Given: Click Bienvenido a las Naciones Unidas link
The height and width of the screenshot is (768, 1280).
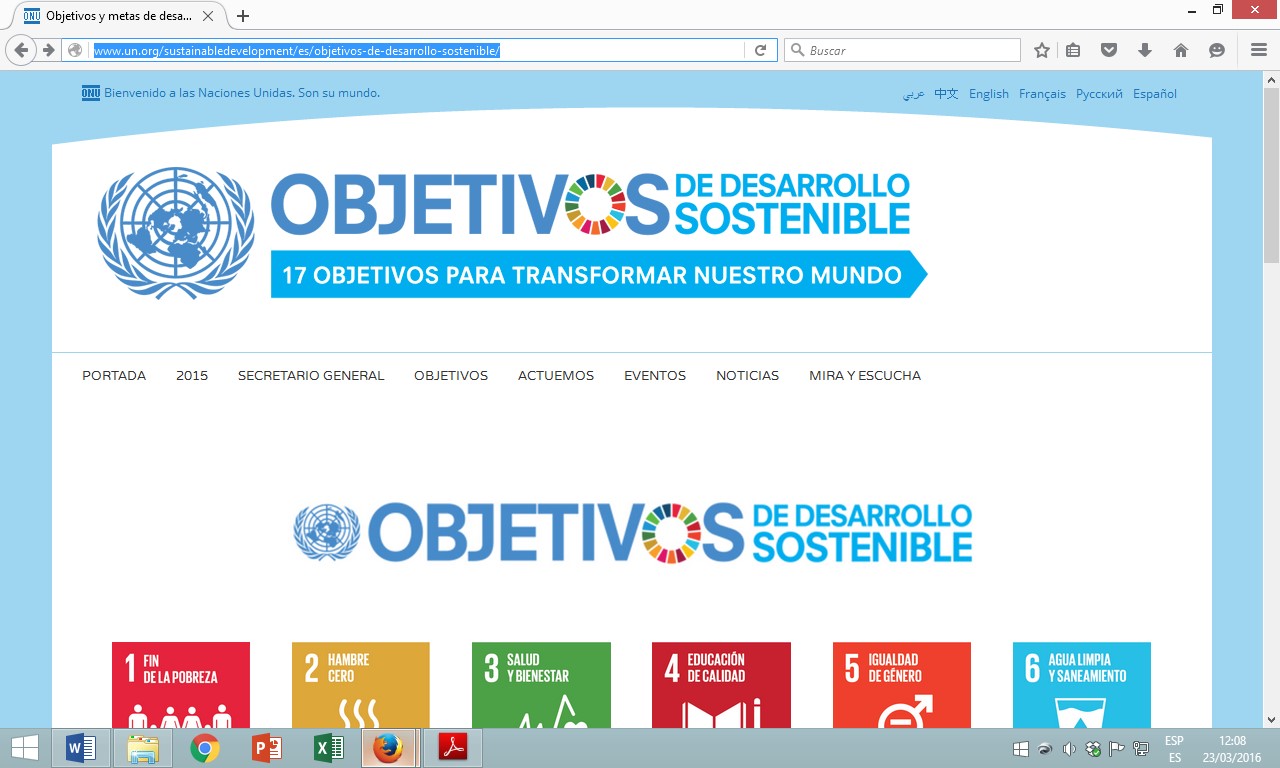Looking at the screenshot, I should pos(242,93).
